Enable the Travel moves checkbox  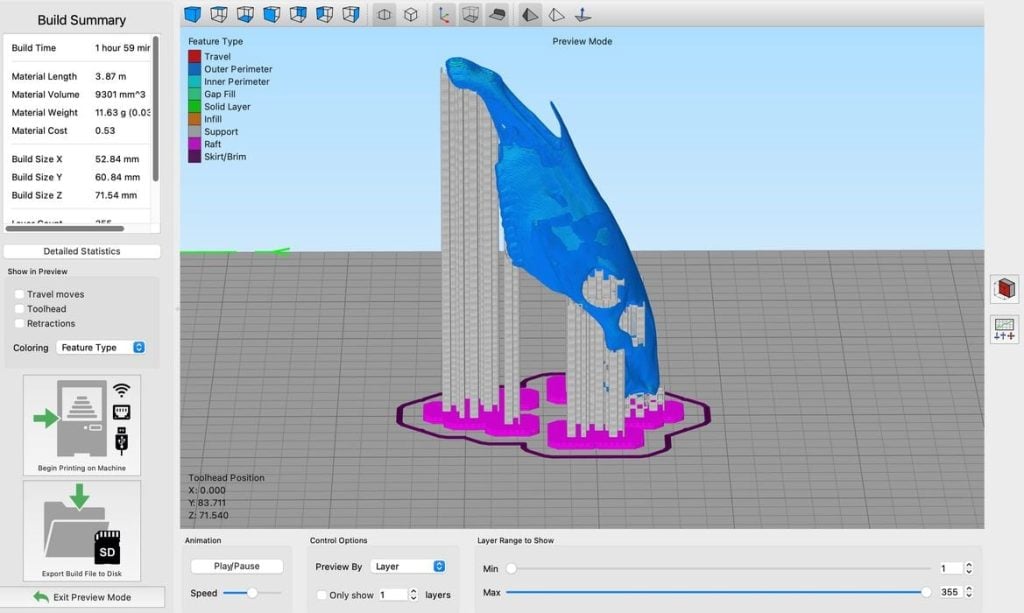click(x=20, y=295)
